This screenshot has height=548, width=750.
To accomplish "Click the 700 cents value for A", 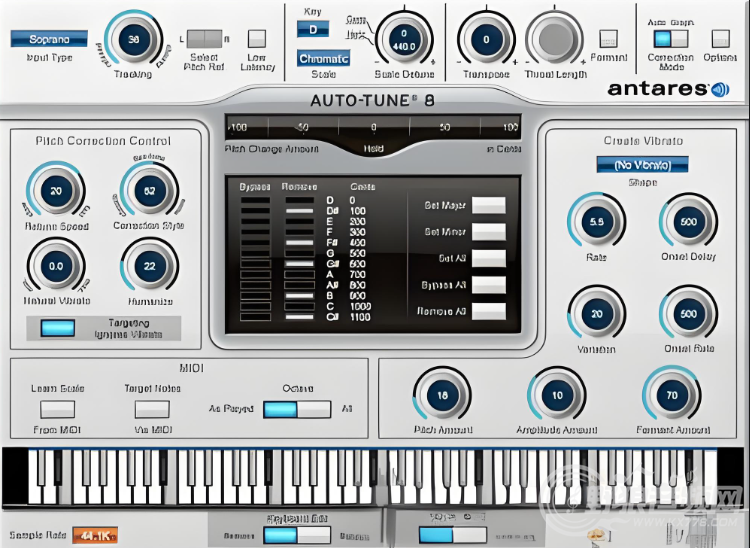I will (357, 274).
